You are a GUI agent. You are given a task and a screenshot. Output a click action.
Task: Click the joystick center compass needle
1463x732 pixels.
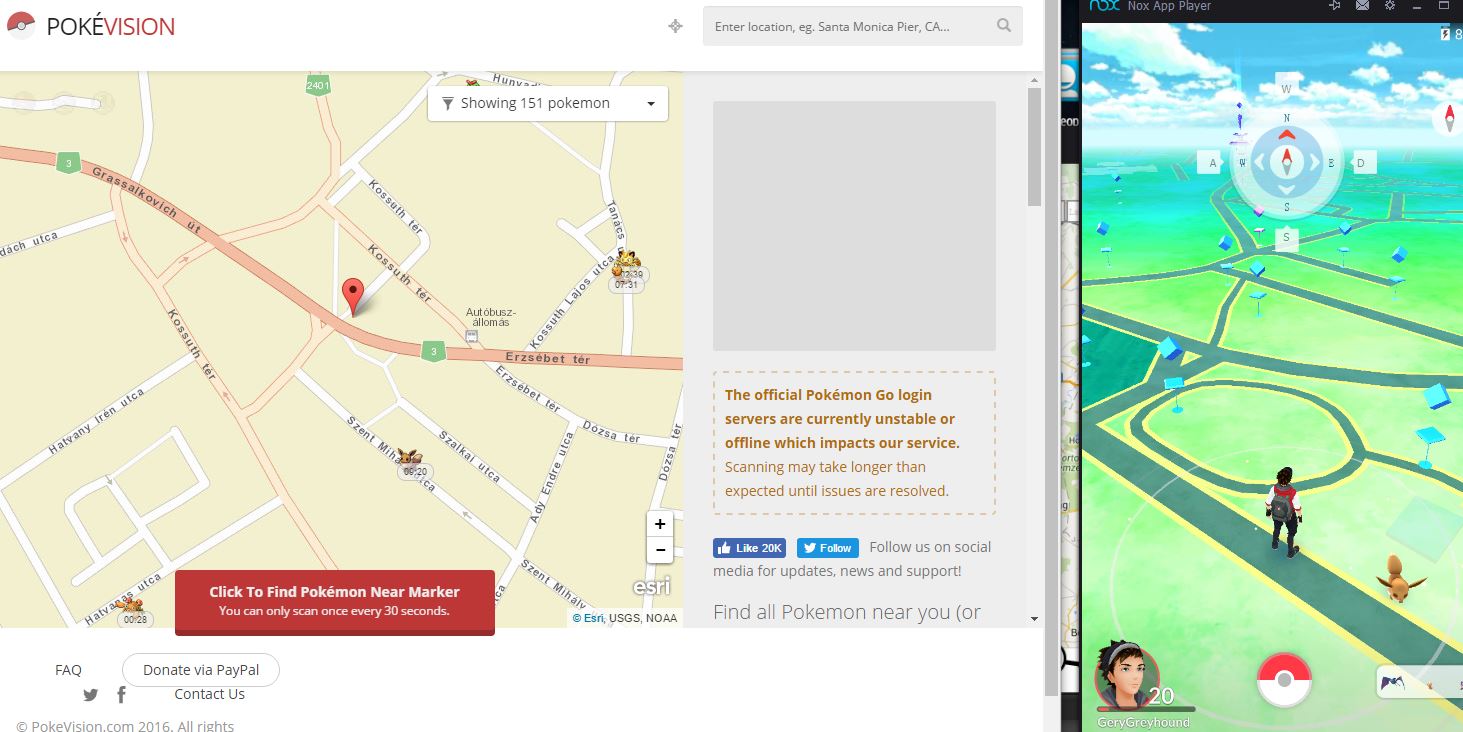[x=1287, y=162]
